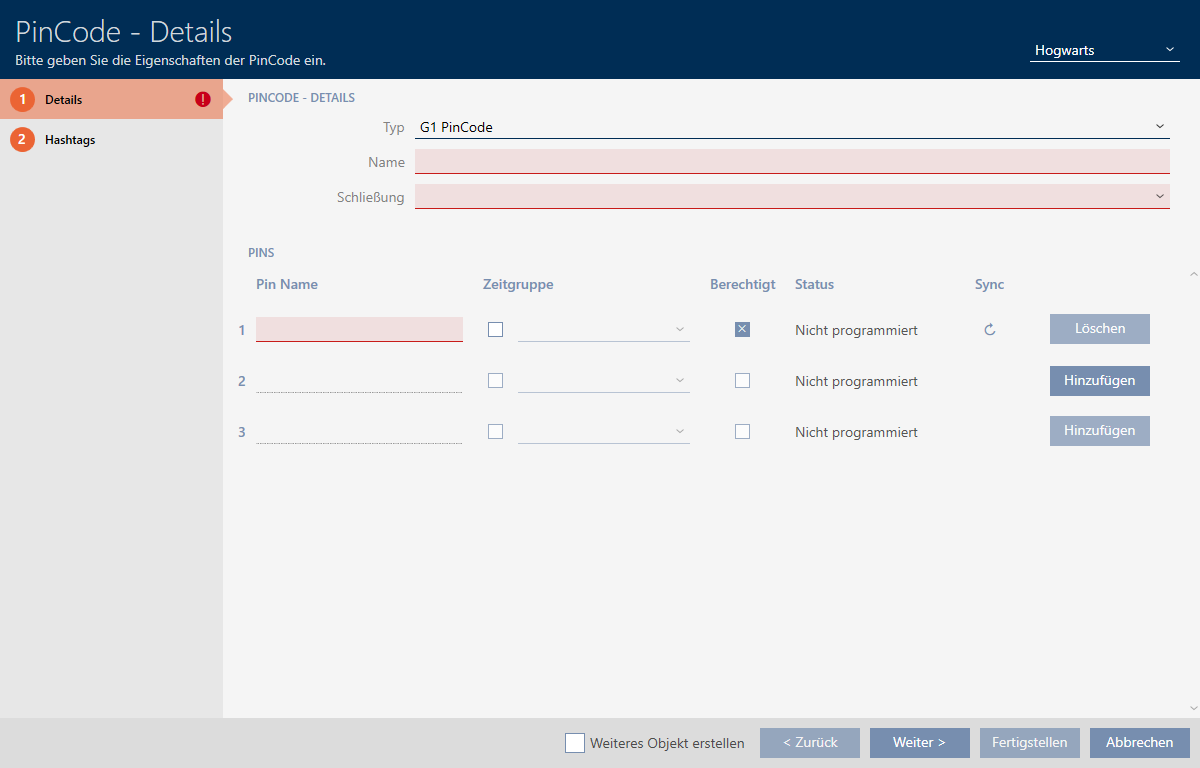
Task: Click the Pin Name field for pin 1
Action: pyautogui.click(x=359, y=329)
